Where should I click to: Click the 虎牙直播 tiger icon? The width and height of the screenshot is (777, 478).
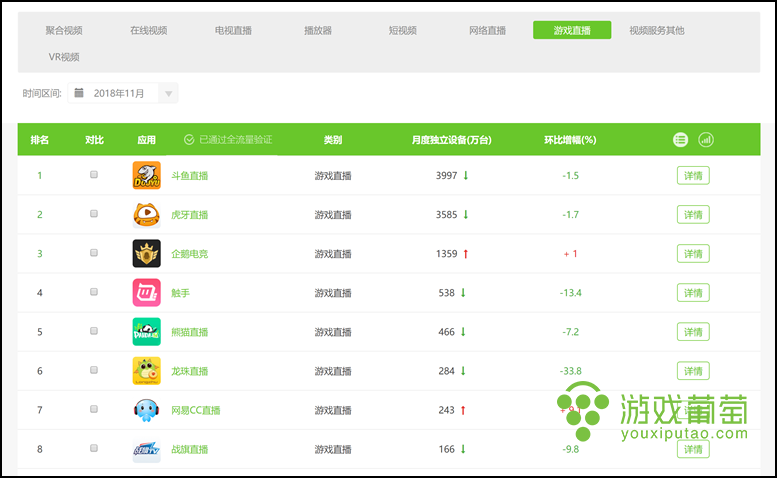click(146, 214)
